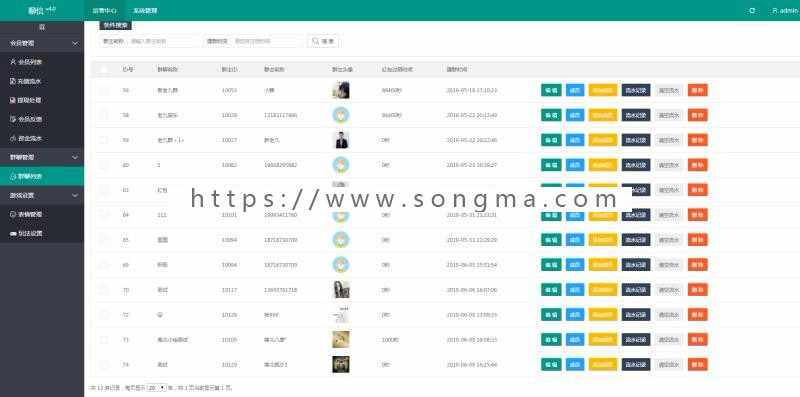
Task: Click the 创建时间 column header
Action: pyautogui.click(x=457, y=69)
